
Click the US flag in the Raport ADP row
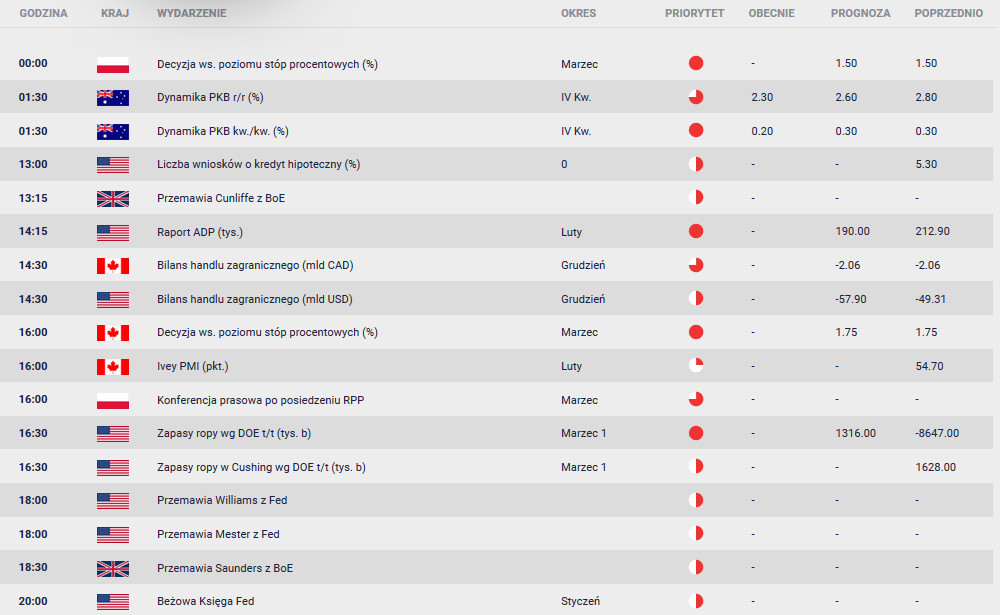[x=113, y=232]
